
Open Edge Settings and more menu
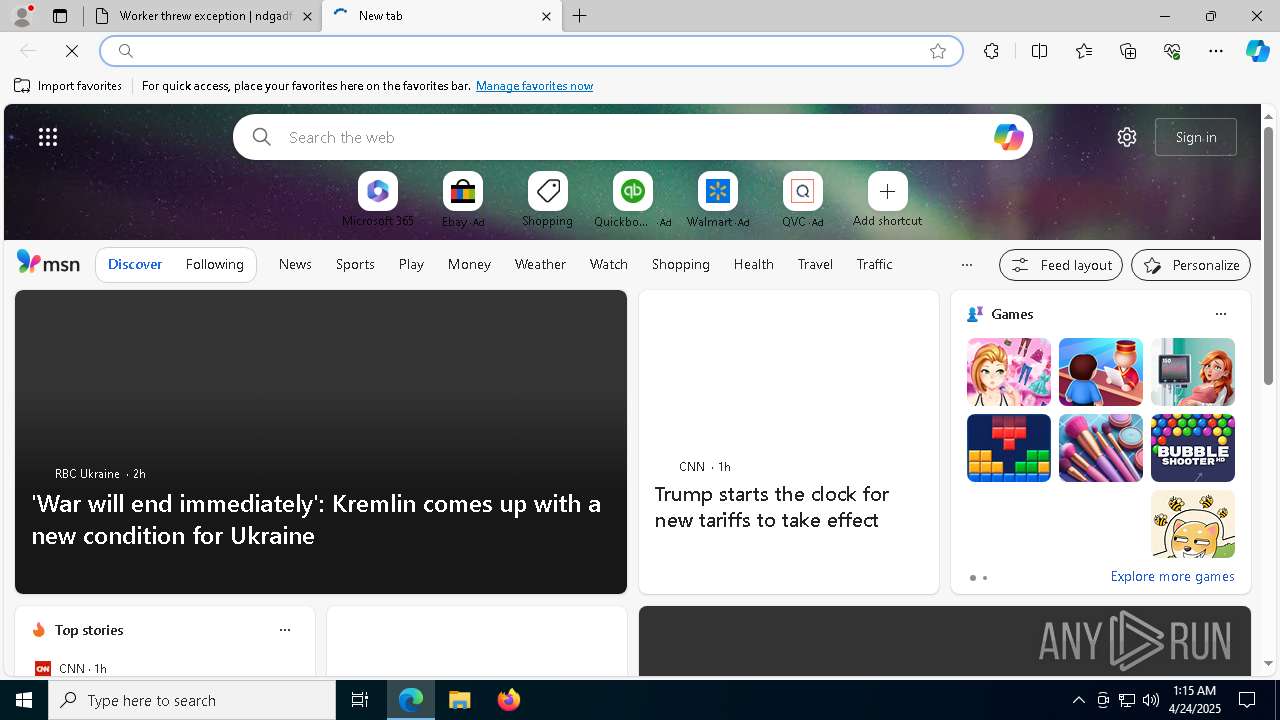coord(1216,51)
